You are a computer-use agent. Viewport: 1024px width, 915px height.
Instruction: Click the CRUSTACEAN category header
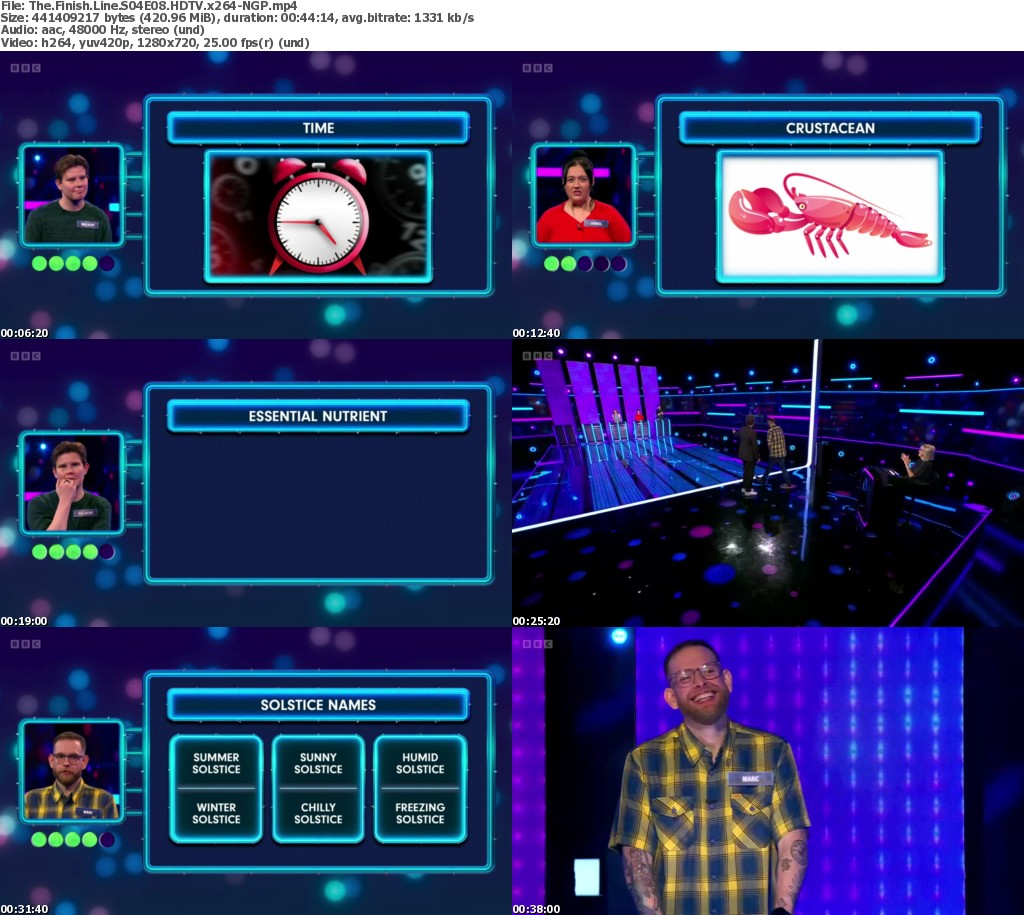coord(829,128)
